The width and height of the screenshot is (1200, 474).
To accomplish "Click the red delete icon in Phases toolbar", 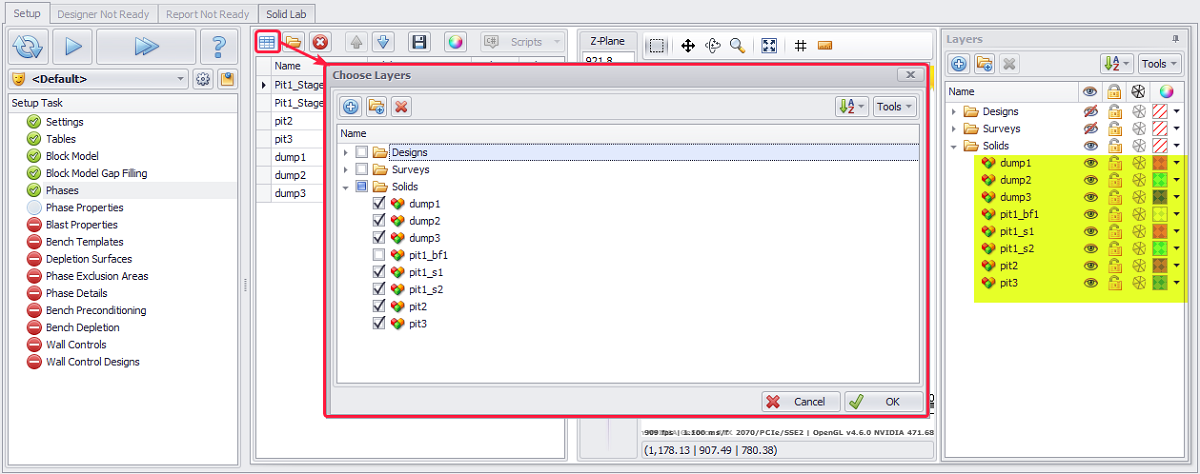I will click(x=319, y=42).
